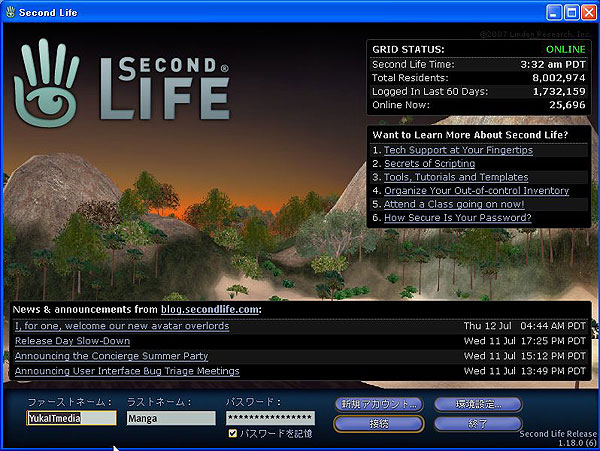The width and height of the screenshot is (600, 451).
Task: Open the preferences (環境設定) button
Action: click(478, 404)
